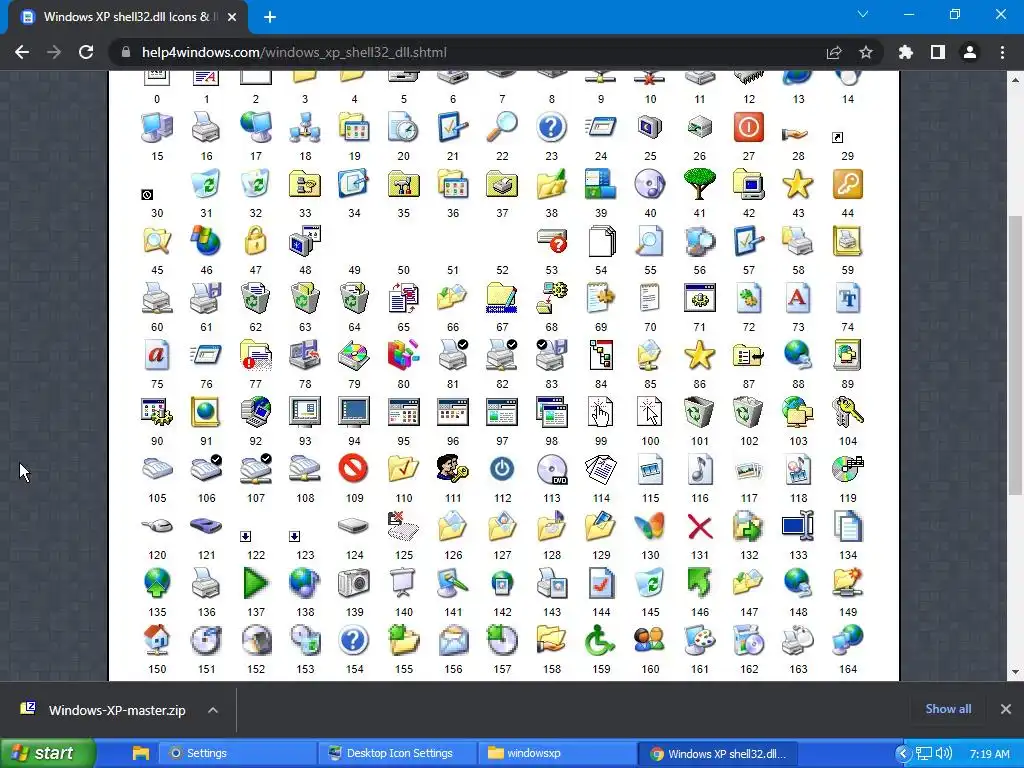The image size is (1024, 768).
Task: Select the projector screen icon 140
Action: [403, 583]
